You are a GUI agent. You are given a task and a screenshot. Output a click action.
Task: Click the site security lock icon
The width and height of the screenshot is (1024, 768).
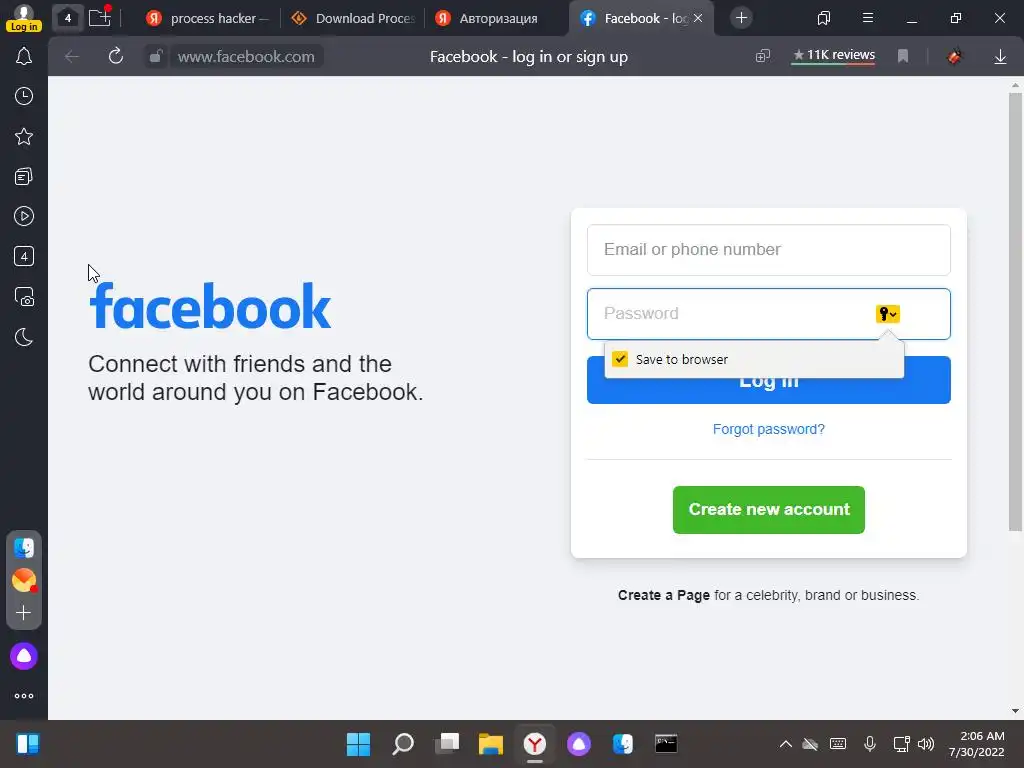coord(155,56)
